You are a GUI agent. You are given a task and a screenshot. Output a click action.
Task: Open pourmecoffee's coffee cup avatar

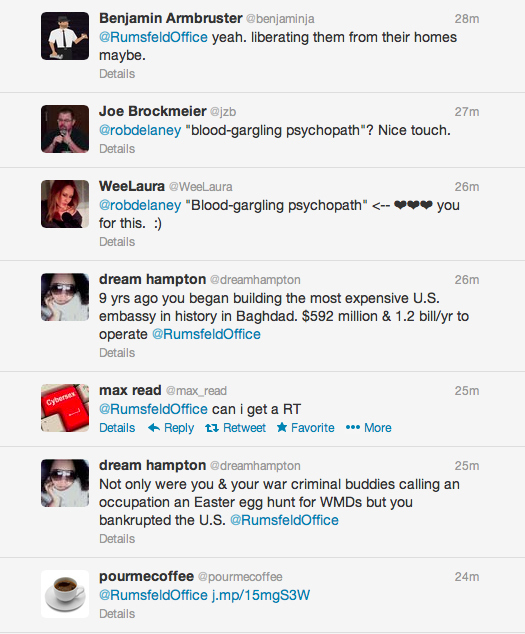(65, 594)
